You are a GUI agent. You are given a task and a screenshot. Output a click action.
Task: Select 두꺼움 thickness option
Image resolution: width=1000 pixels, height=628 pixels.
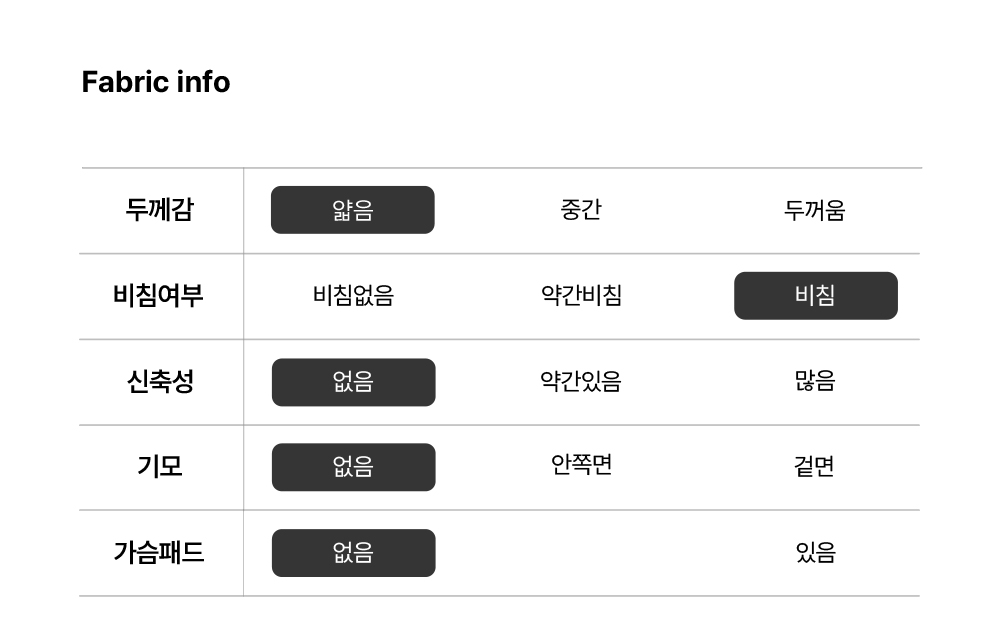[x=814, y=210]
